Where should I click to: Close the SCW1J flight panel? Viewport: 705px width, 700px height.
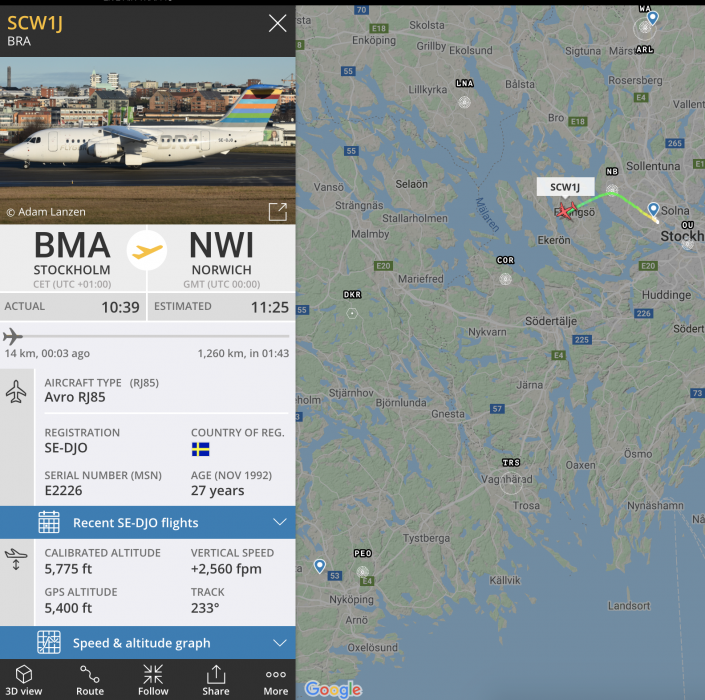[x=277, y=23]
